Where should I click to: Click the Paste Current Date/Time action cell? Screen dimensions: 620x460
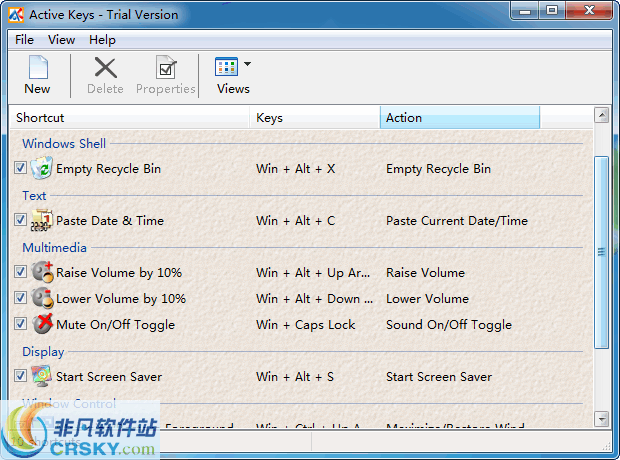coord(457,221)
